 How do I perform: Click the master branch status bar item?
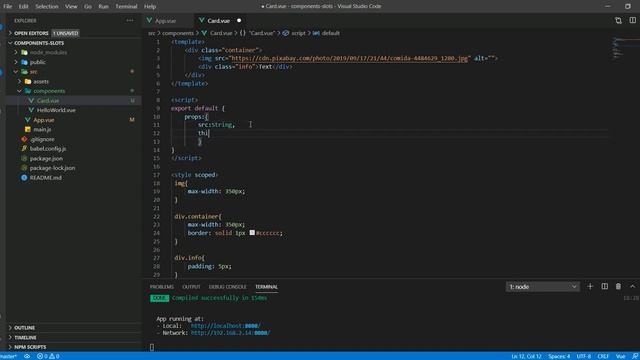(9, 356)
